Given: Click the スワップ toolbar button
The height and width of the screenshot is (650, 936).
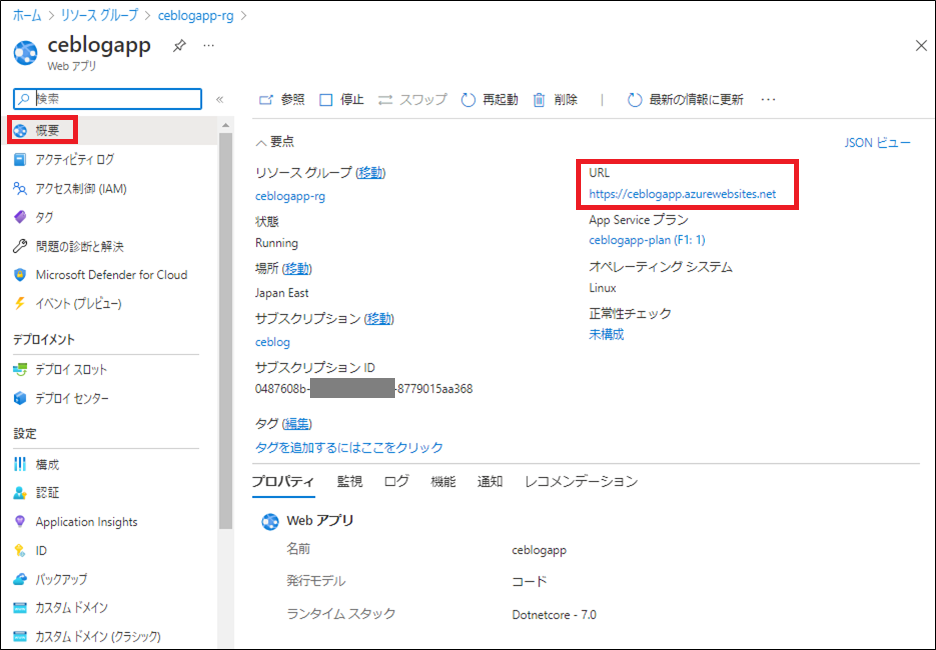Looking at the screenshot, I should (x=412, y=100).
